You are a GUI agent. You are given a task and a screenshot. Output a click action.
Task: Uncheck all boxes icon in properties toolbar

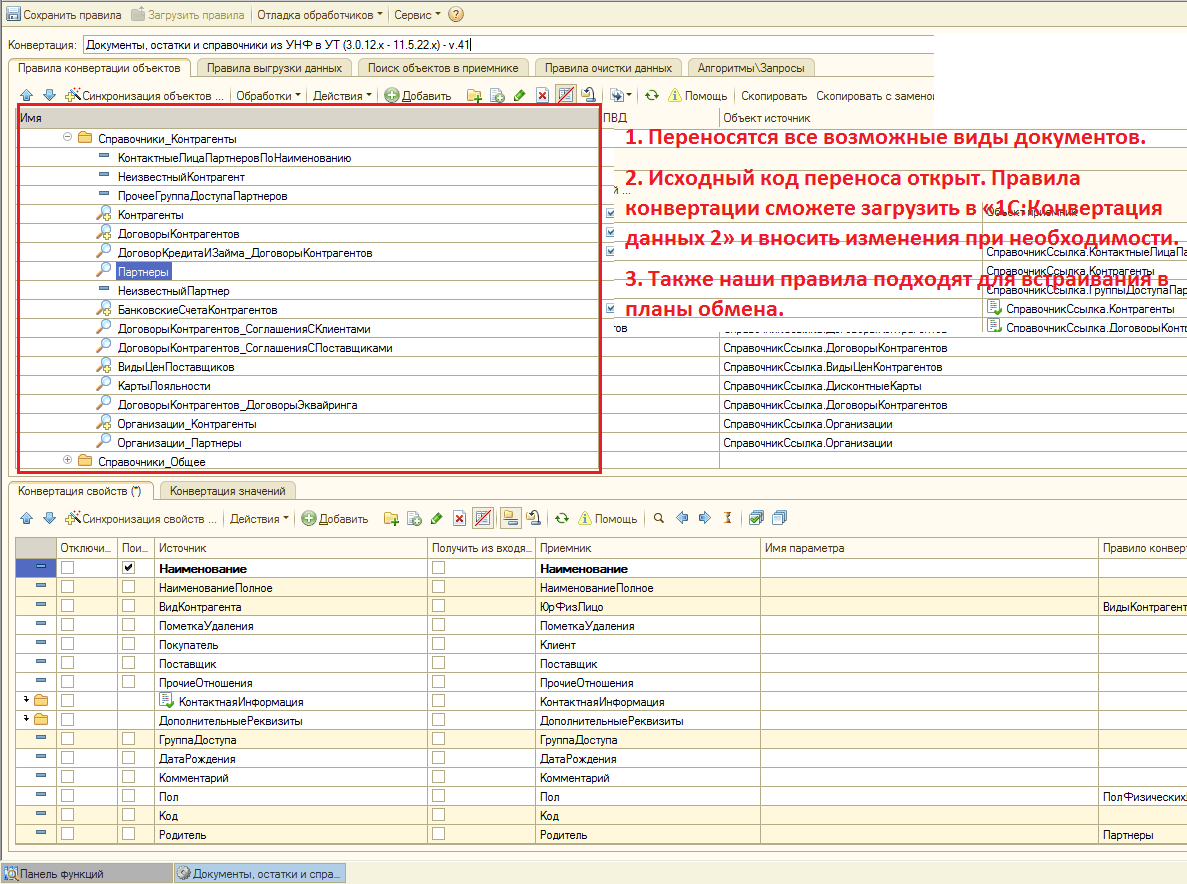tap(779, 518)
